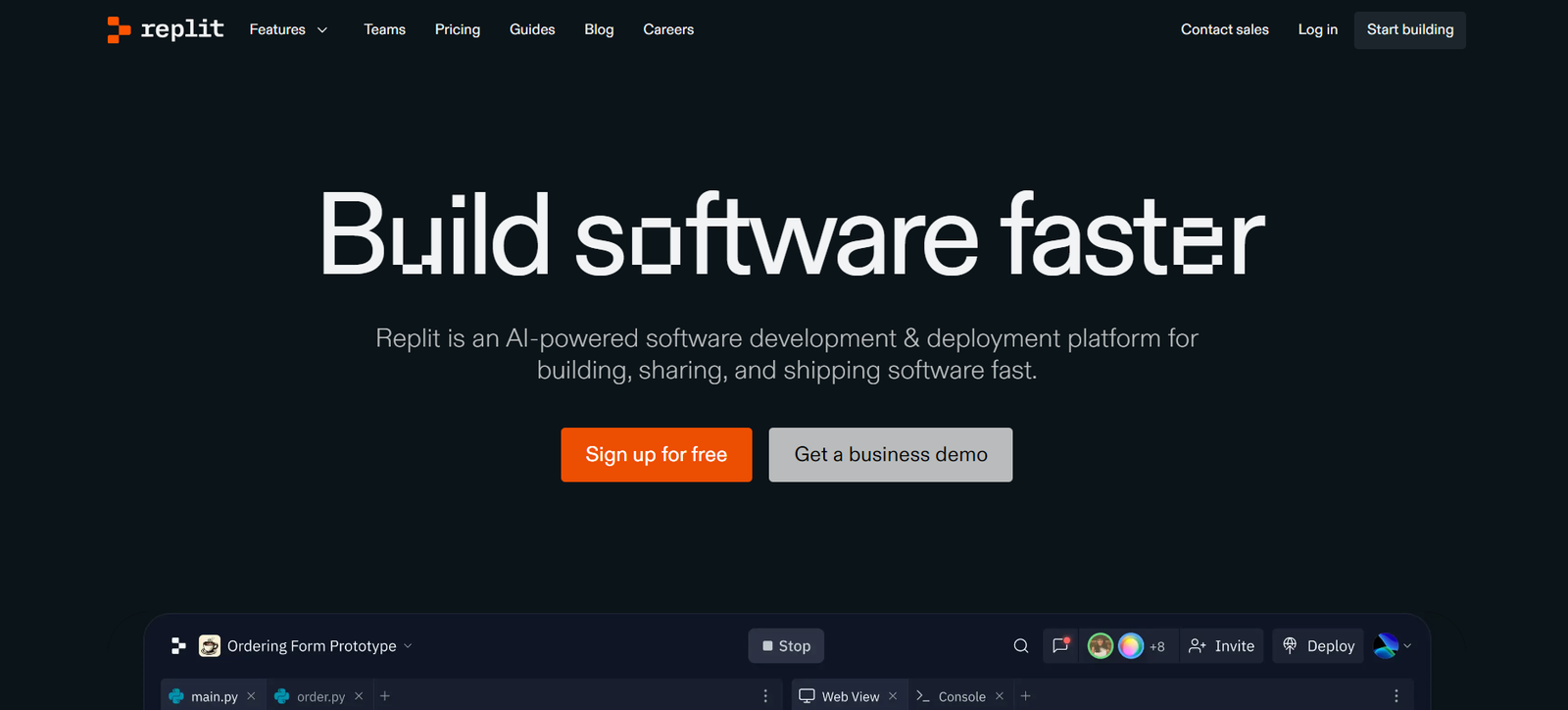Screen dimensions: 1568x710
Task: Click the Replit logo in the header
Action: coord(166,29)
